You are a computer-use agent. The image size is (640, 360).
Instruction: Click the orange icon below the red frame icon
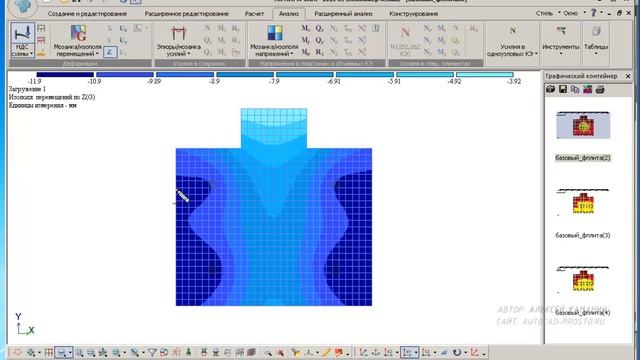point(41,53)
